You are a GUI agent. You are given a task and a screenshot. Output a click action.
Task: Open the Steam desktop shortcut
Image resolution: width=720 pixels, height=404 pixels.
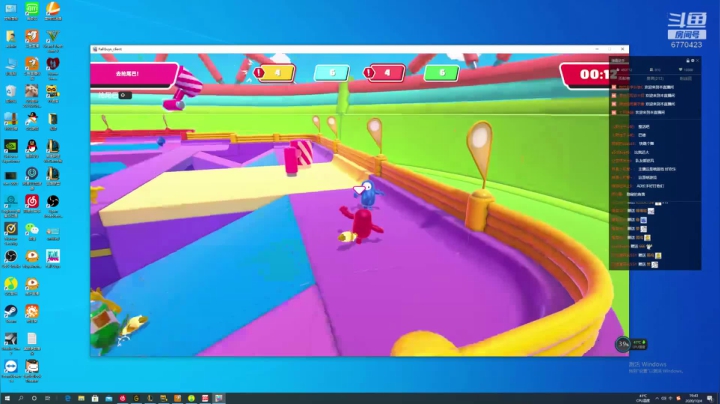pos(11,313)
